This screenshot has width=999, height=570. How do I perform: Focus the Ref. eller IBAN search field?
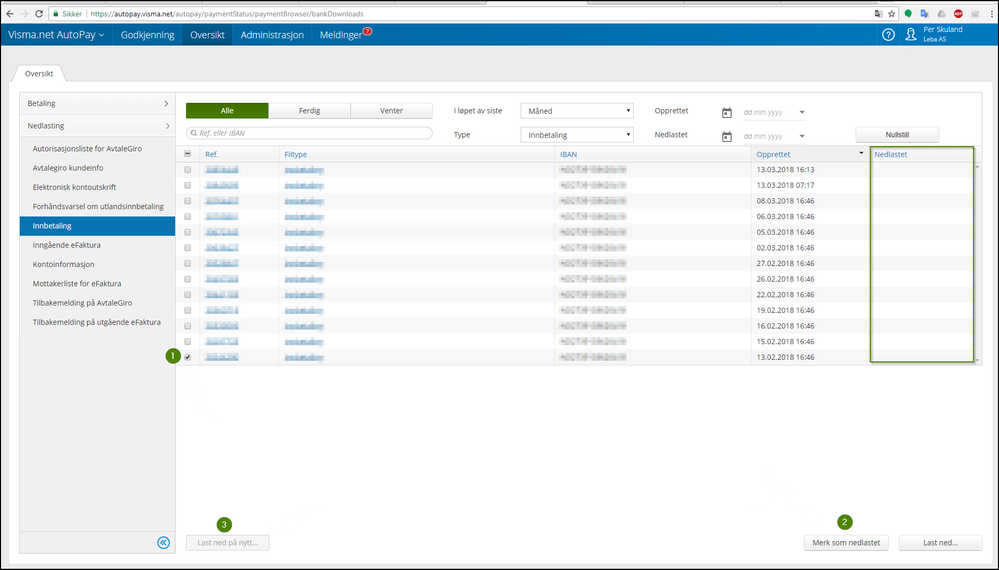coord(309,133)
